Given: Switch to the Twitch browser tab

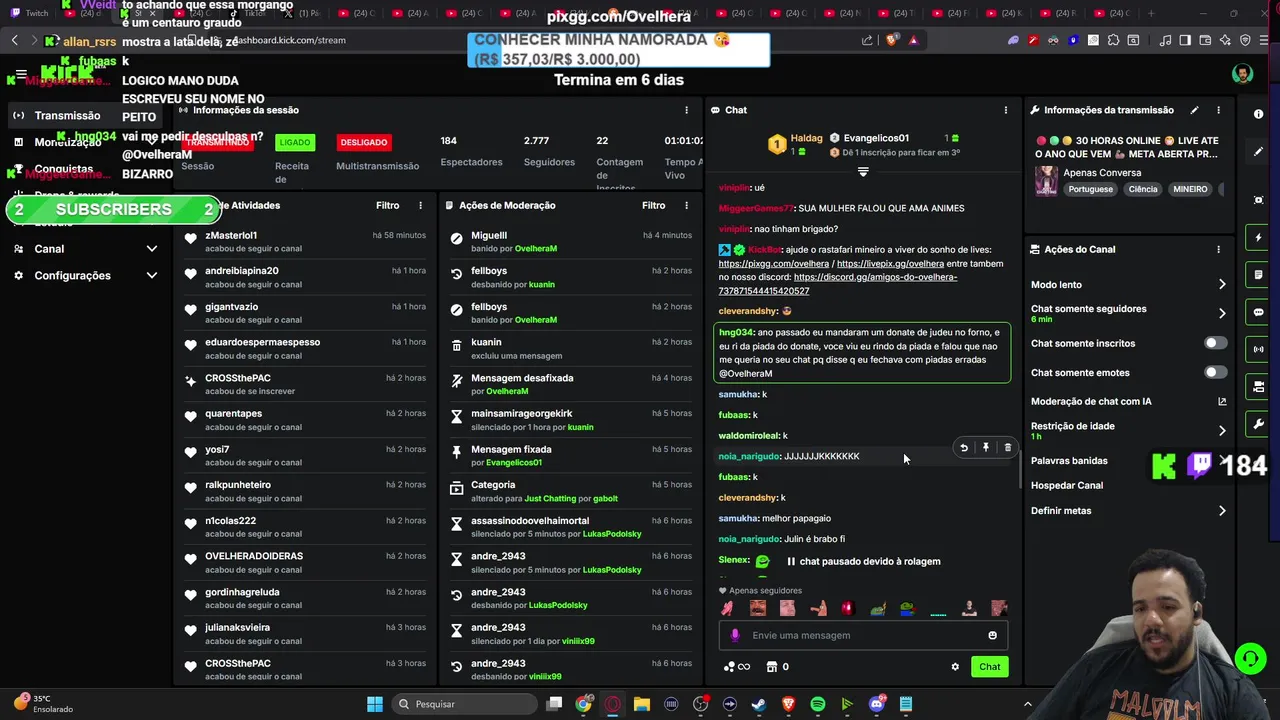Looking at the screenshot, I should [x=30, y=13].
